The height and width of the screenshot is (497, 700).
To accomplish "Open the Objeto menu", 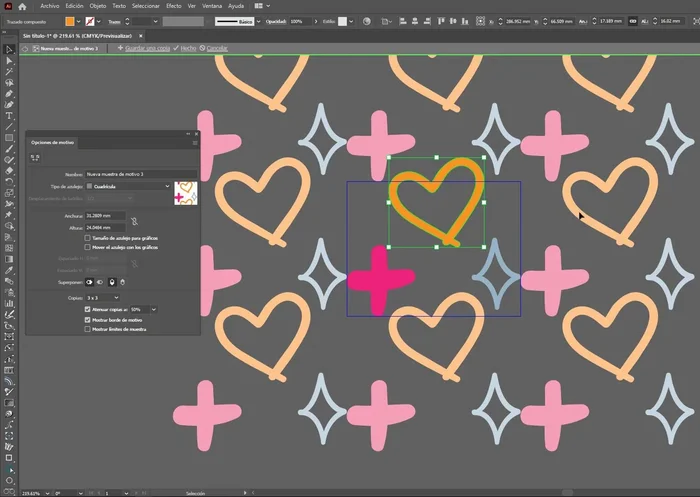I will [x=98, y=5].
